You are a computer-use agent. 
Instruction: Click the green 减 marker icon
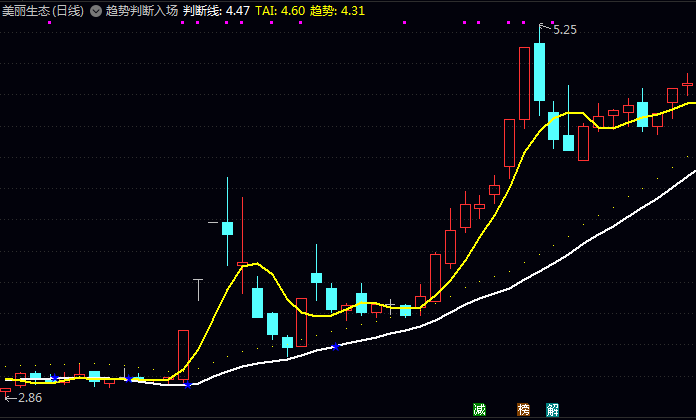click(x=479, y=409)
